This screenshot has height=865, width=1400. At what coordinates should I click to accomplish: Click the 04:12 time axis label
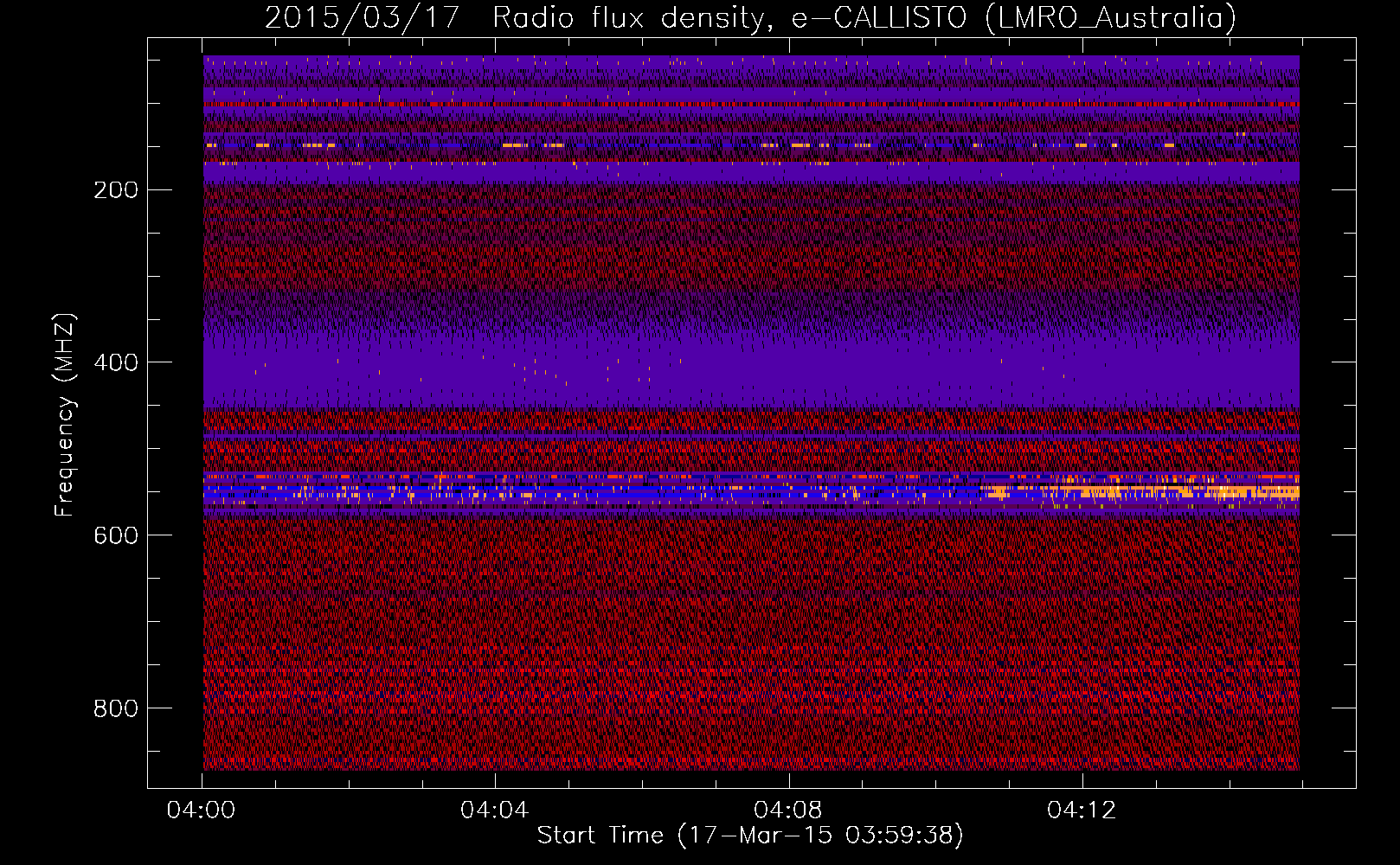[x=1082, y=811]
